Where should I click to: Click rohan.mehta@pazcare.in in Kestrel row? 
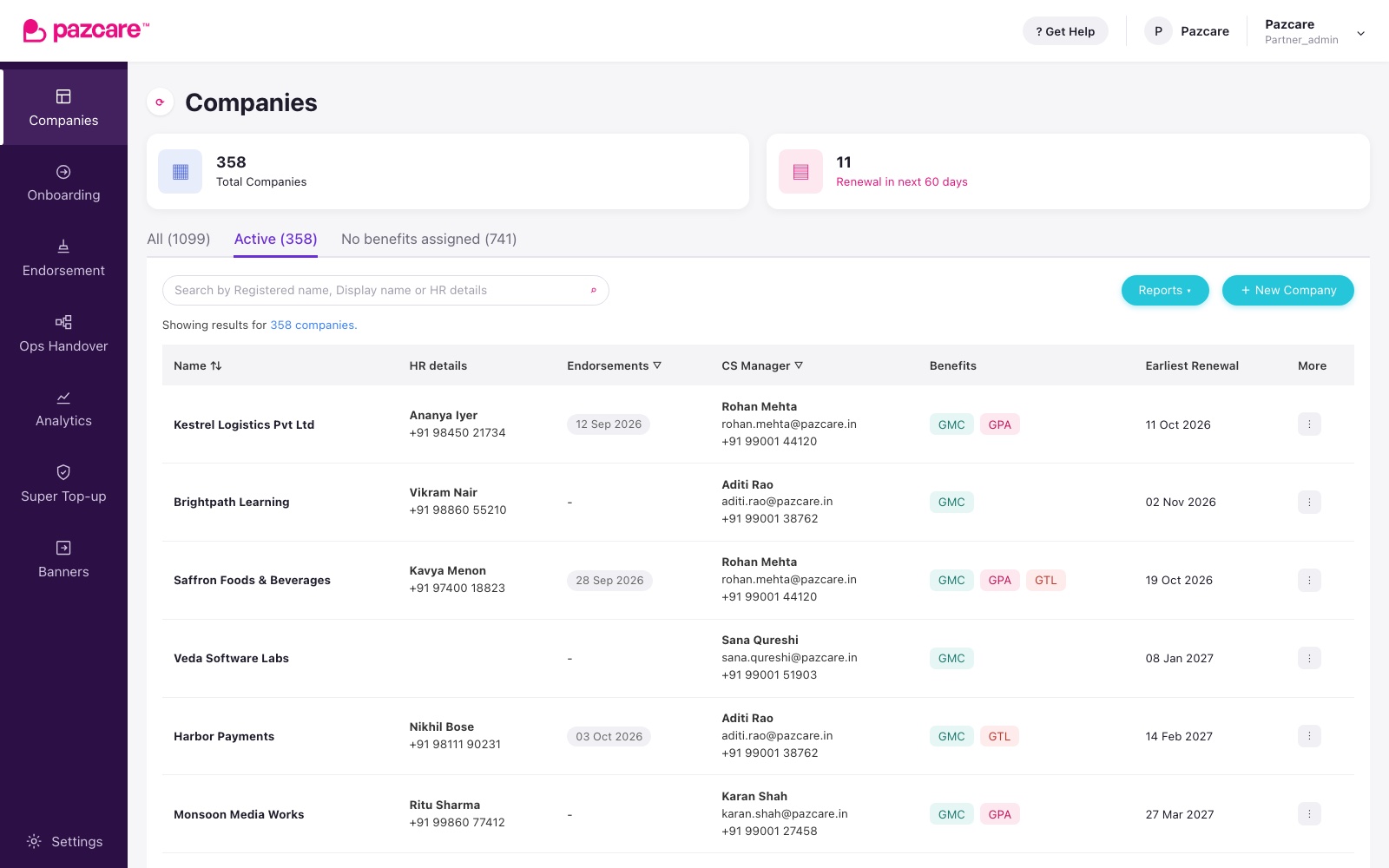(x=789, y=424)
